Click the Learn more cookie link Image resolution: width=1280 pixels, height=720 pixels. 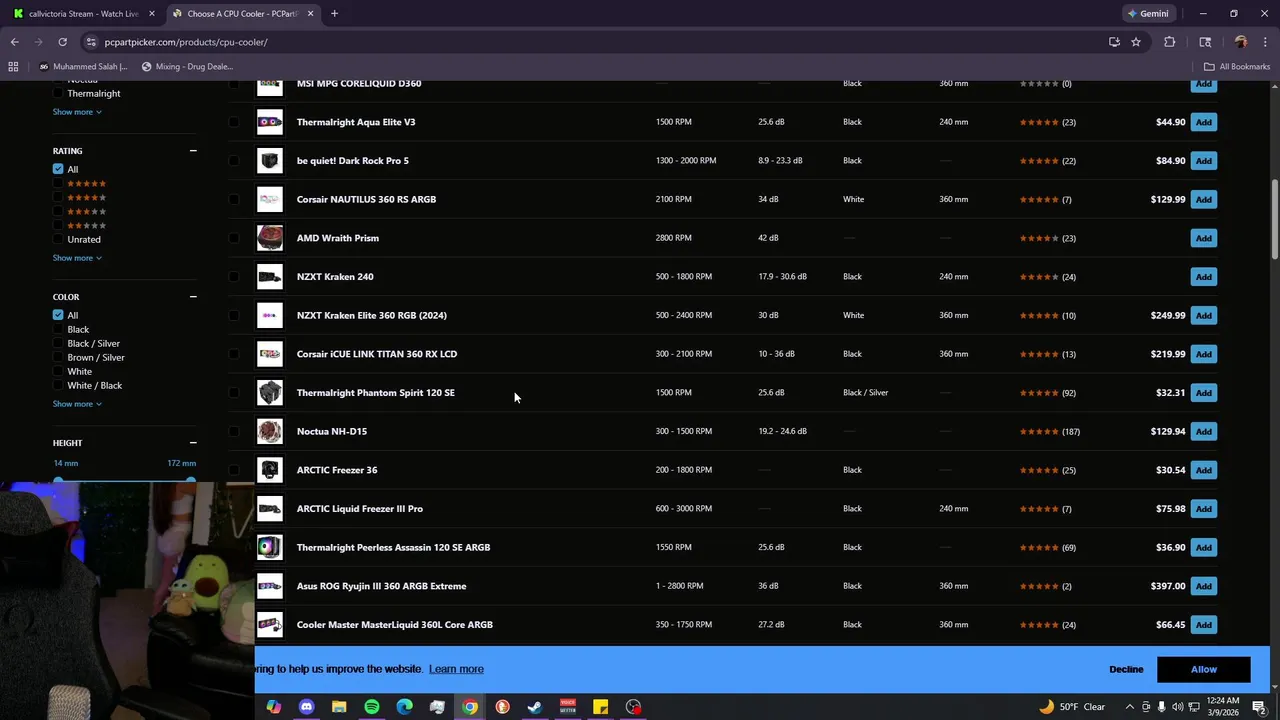[x=456, y=669]
